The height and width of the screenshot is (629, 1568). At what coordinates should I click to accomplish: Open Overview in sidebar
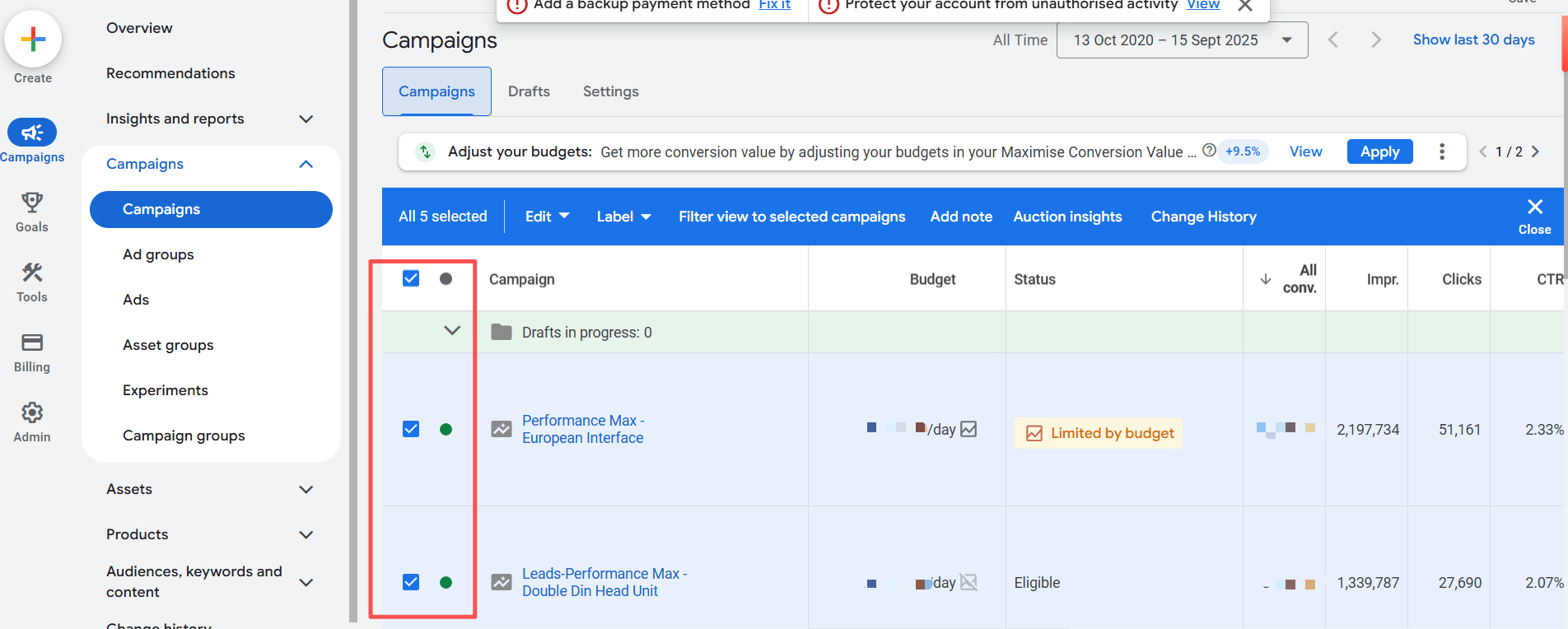point(139,28)
